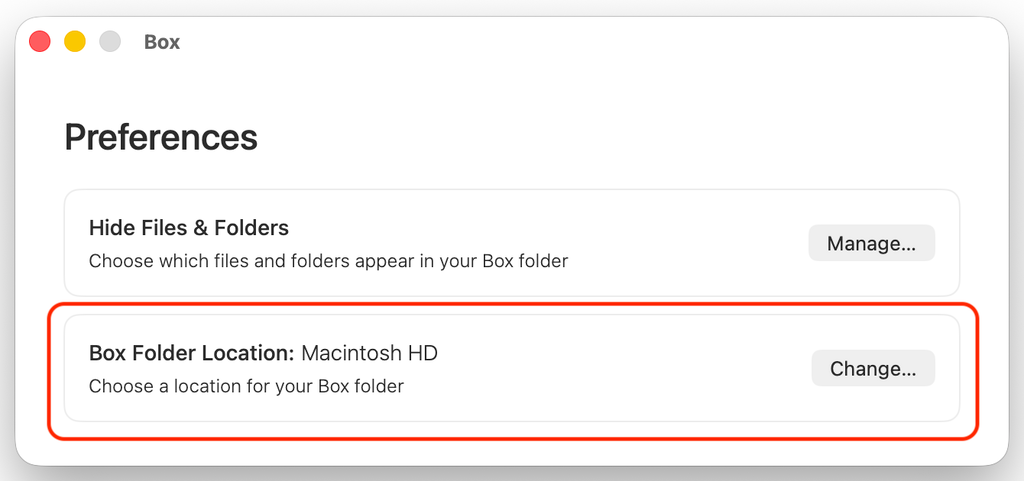This screenshot has height=481, width=1024.
Task: Click "Choose a location for your Box folder" text
Action: (x=246, y=385)
